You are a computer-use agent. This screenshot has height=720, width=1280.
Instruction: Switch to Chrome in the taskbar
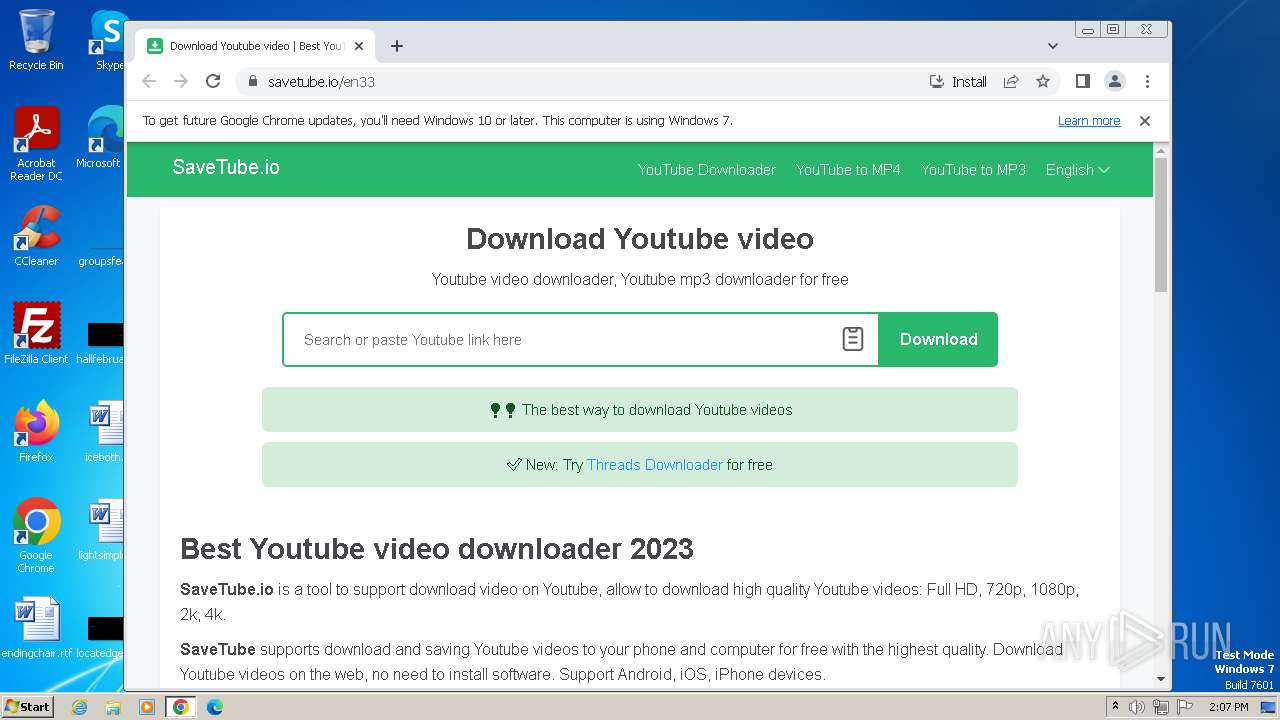pos(181,707)
